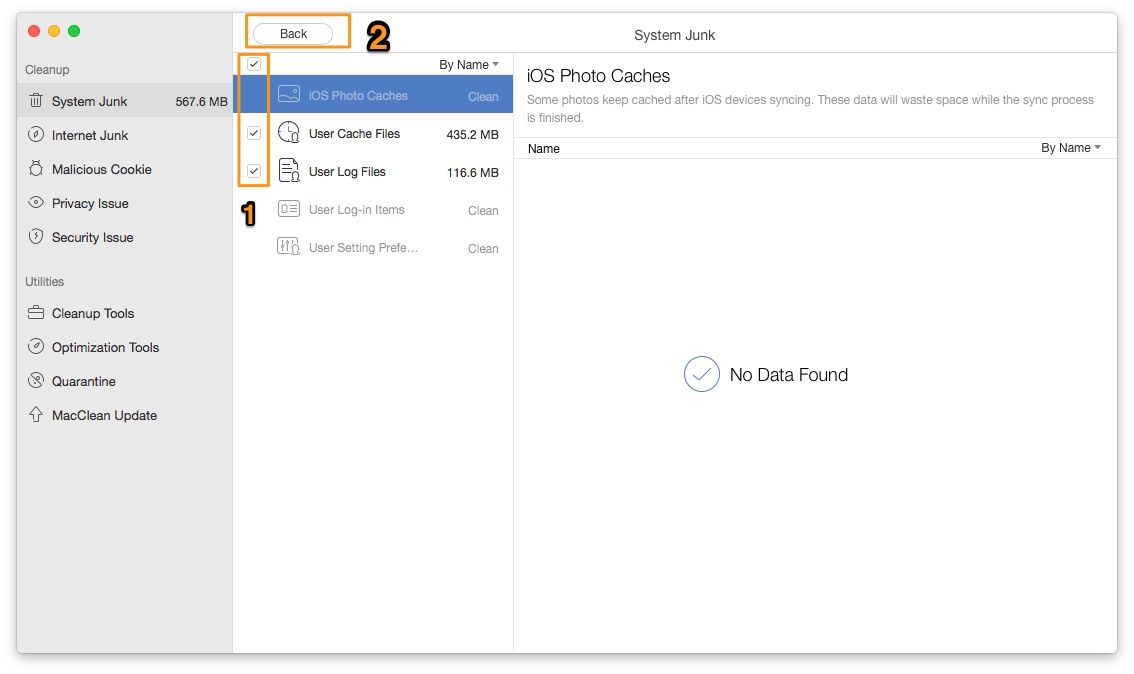The height and width of the screenshot is (674, 1134).
Task: Click the Malicious Cookie bug icon
Action: tap(36, 168)
